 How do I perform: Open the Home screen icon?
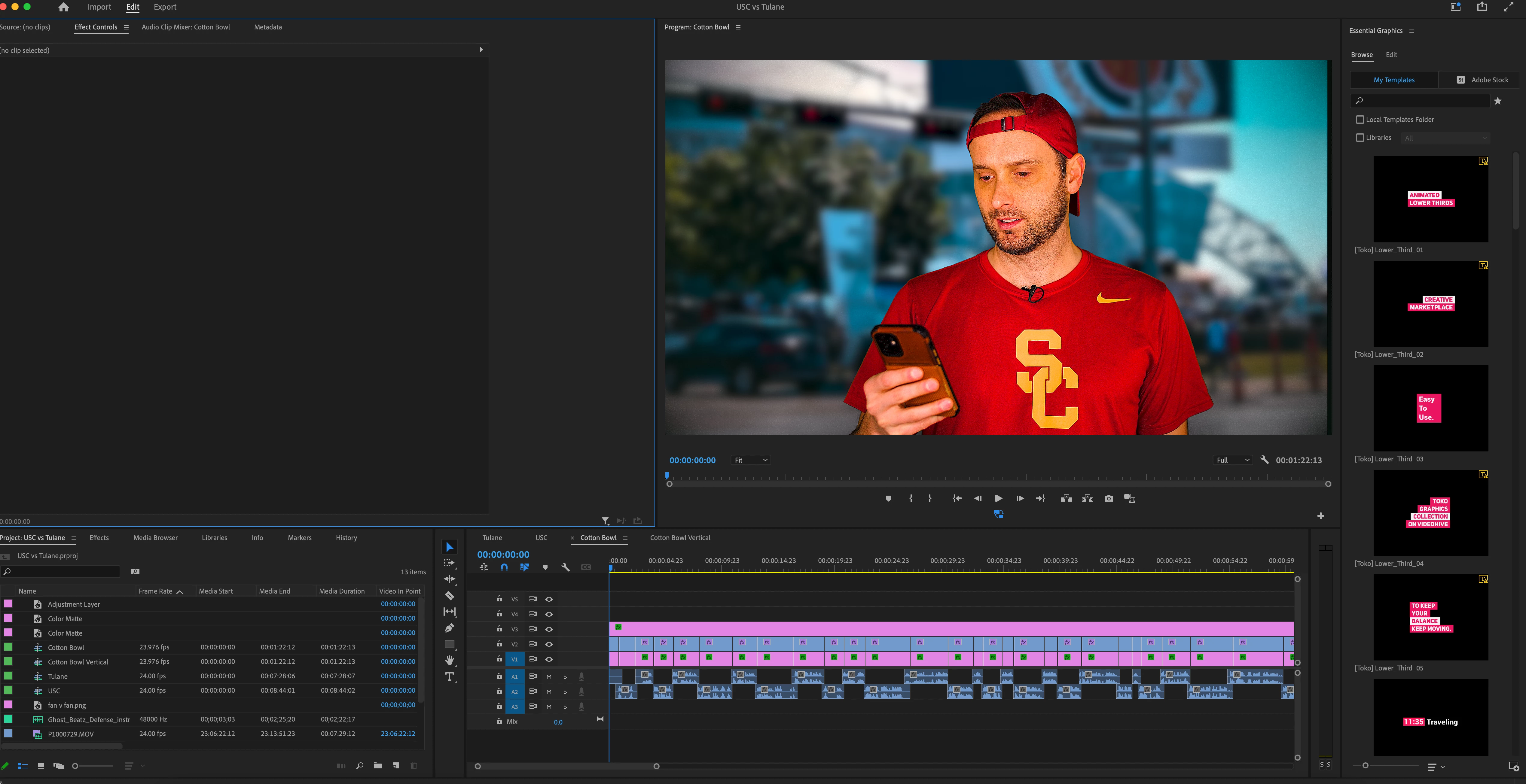click(x=63, y=7)
